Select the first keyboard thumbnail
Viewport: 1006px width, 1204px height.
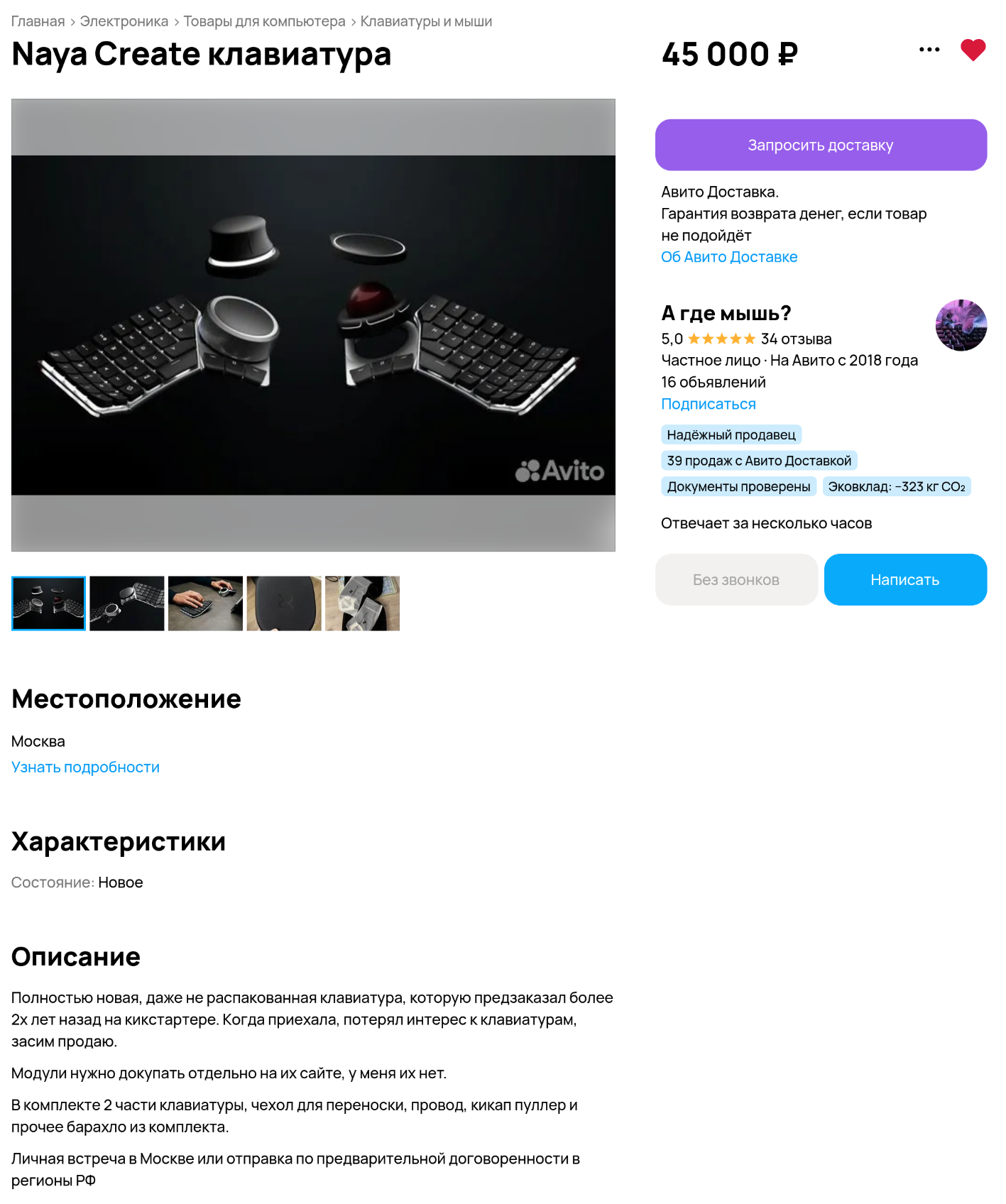tap(48, 603)
